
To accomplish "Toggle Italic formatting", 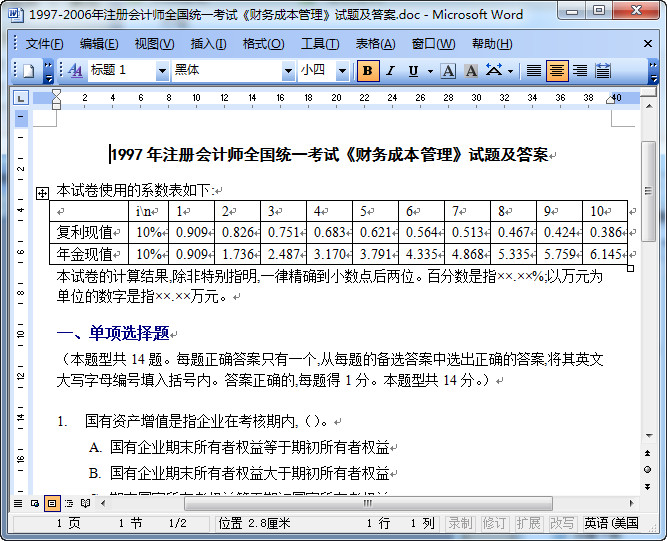I will pos(391,71).
